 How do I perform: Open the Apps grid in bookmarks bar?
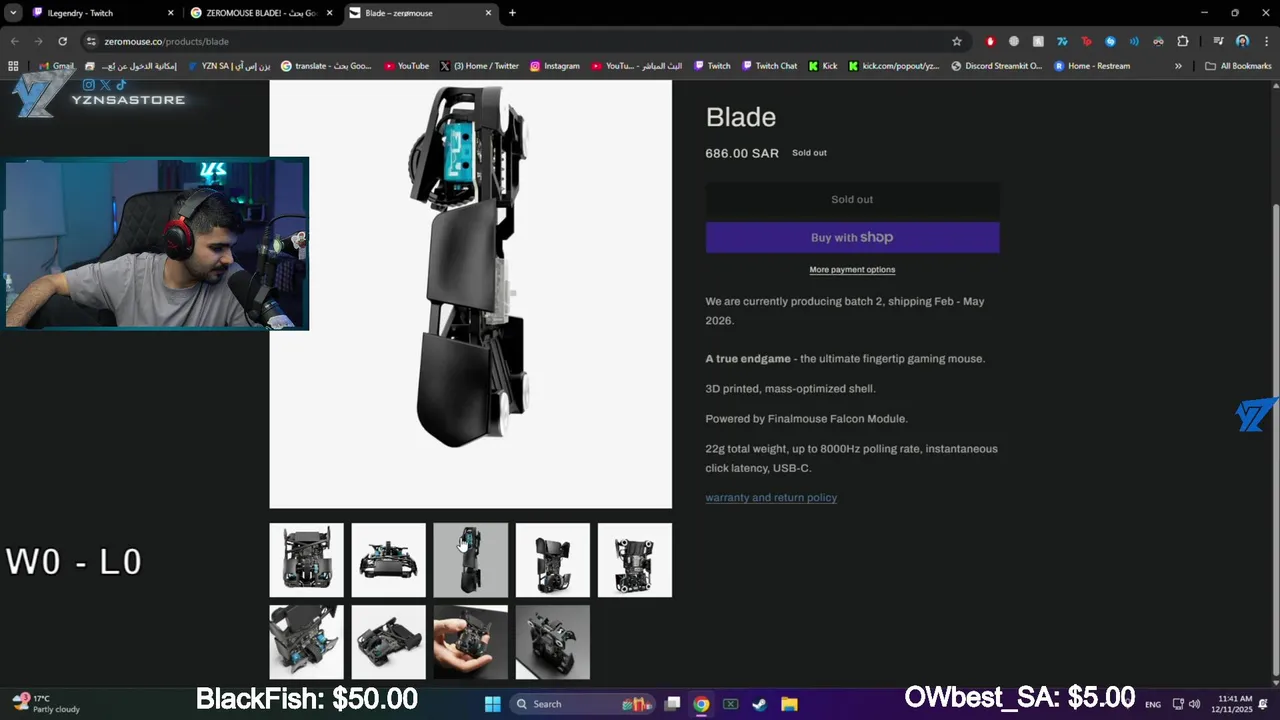[x=13, y=66]
